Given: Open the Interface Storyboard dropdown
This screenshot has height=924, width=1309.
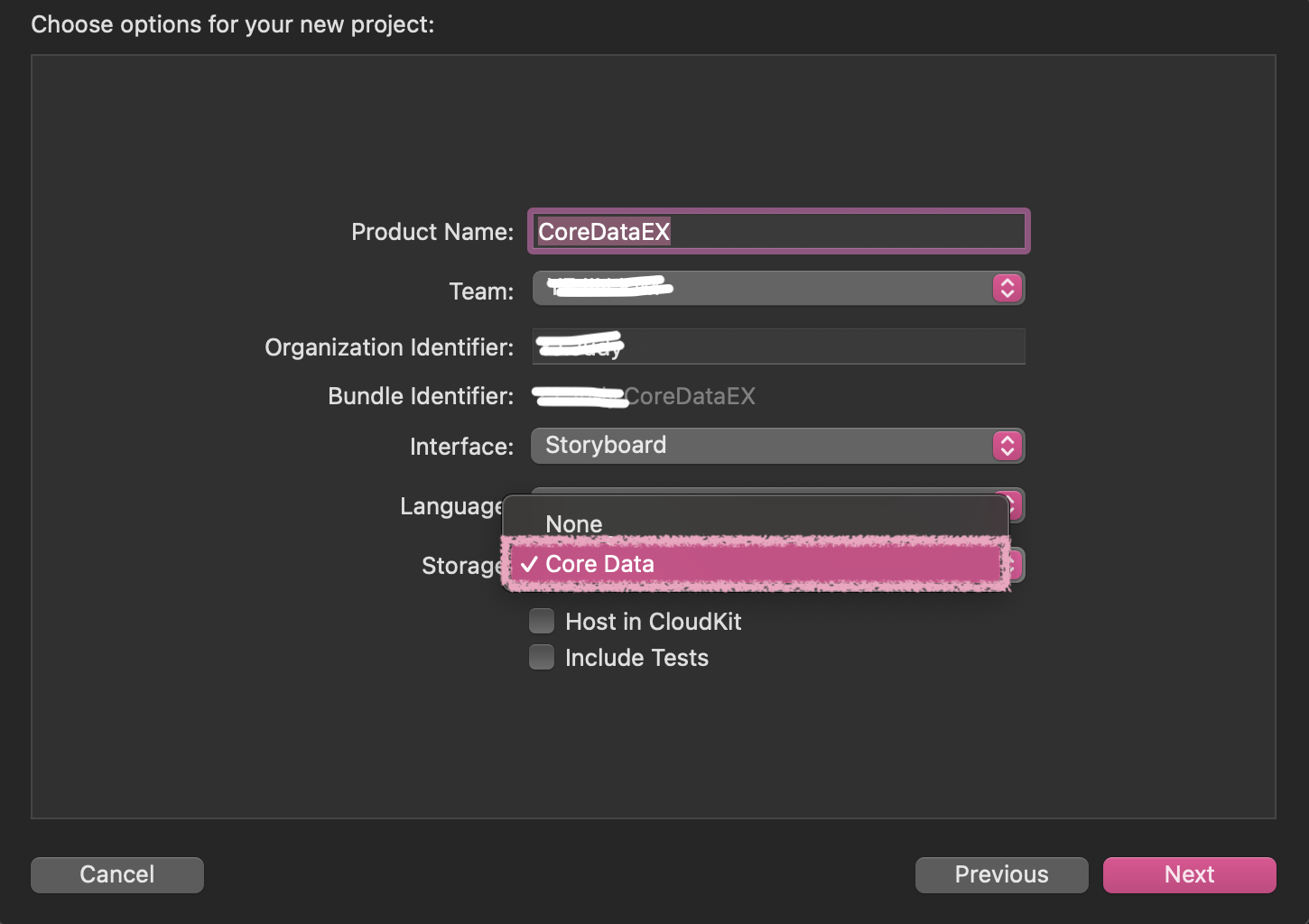Looking at the screenshot, I should pos(778,446).
